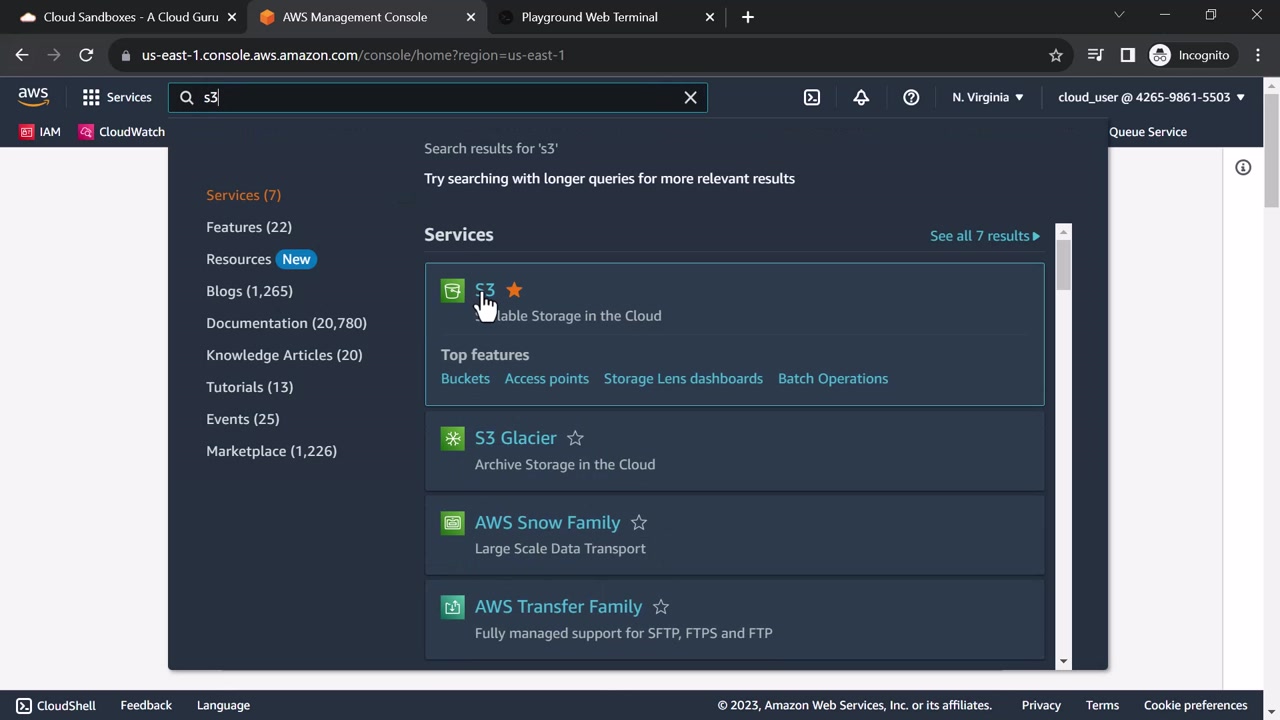Open Terms link in footer

point(1102,705)
